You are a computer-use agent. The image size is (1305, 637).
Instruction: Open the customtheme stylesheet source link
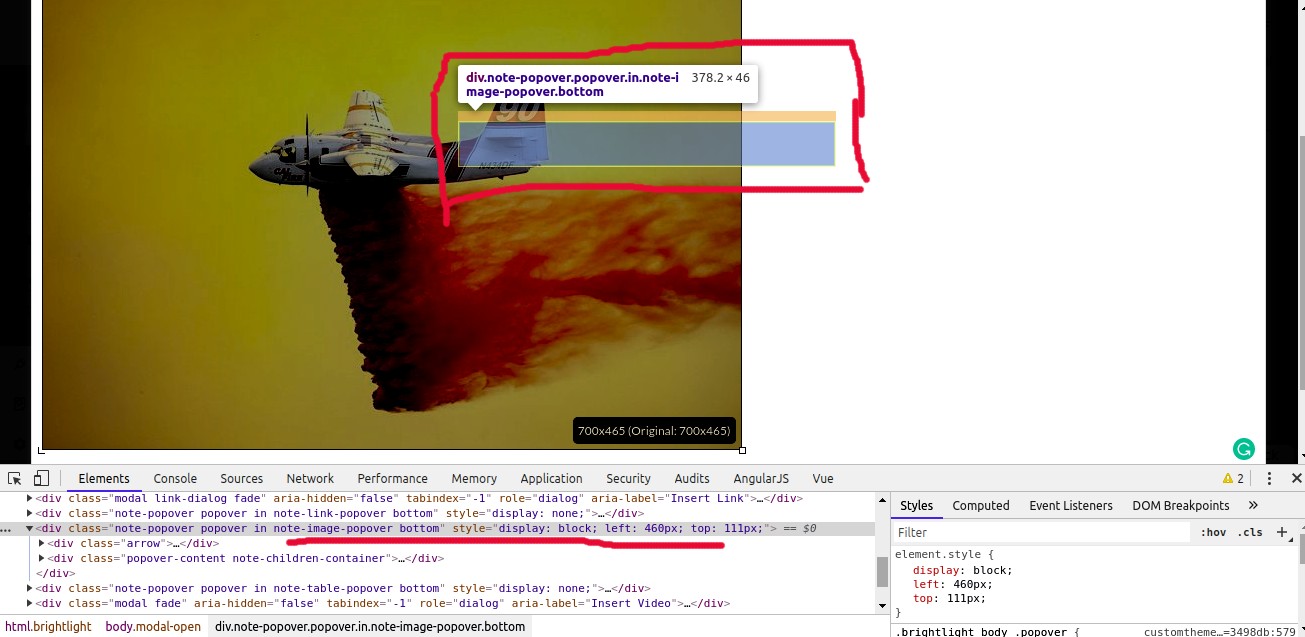(1220, 632)
